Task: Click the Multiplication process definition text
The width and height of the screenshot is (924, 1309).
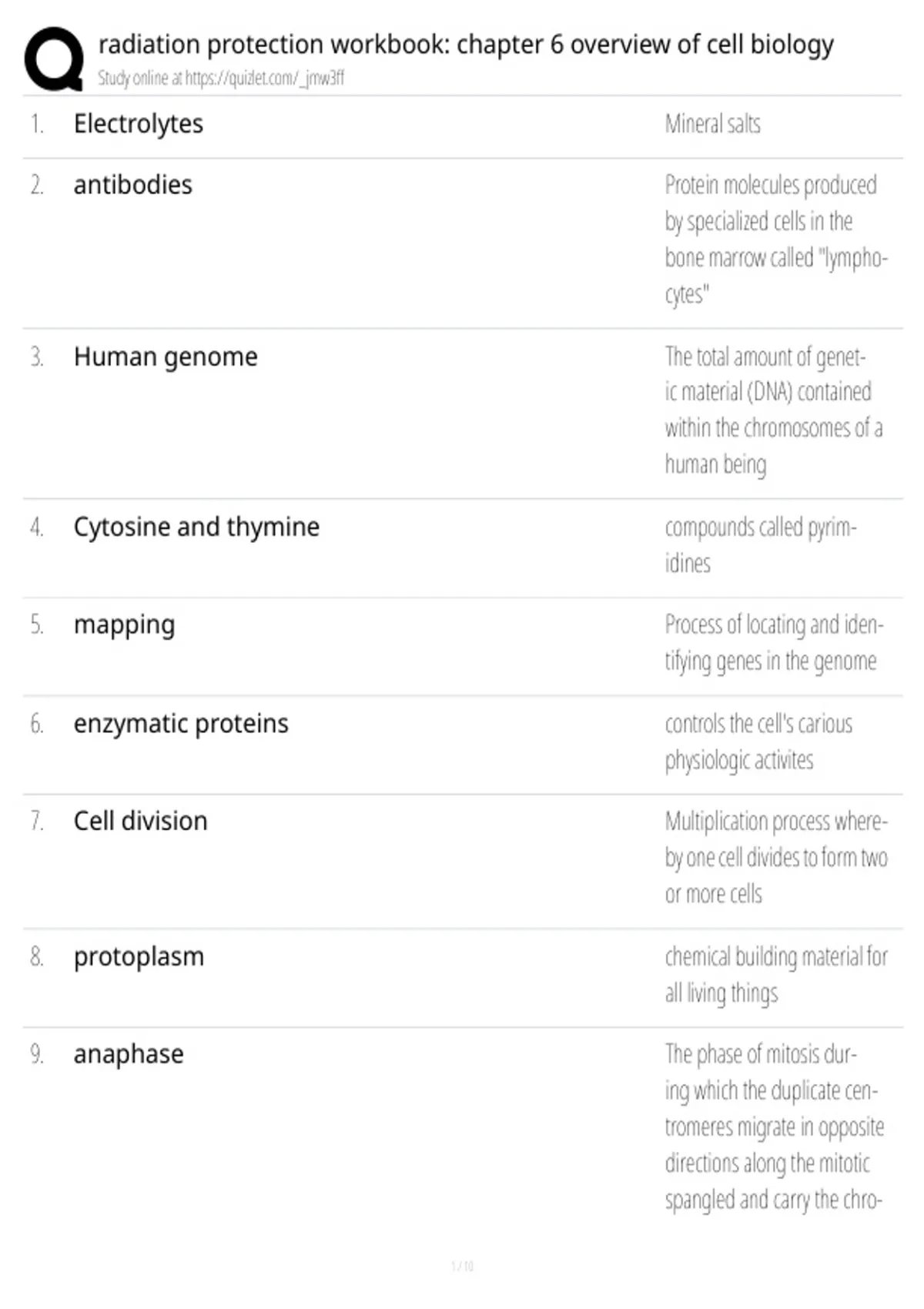Action: click(x=776, y=858)
